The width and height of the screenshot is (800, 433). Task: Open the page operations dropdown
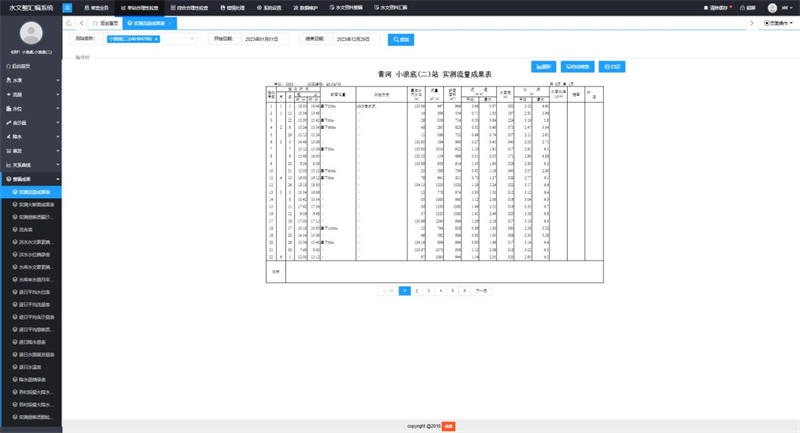779,22
